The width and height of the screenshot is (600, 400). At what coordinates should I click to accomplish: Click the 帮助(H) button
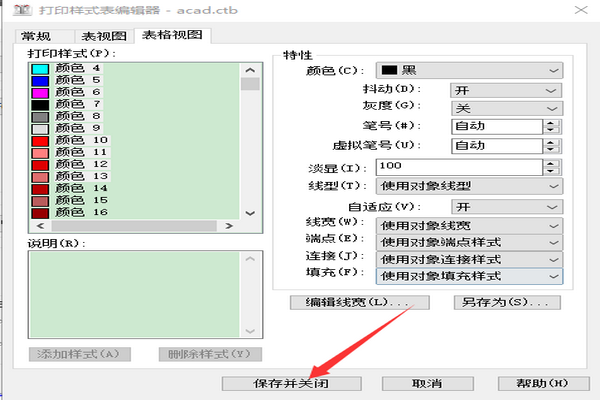[x=544, y=384]
